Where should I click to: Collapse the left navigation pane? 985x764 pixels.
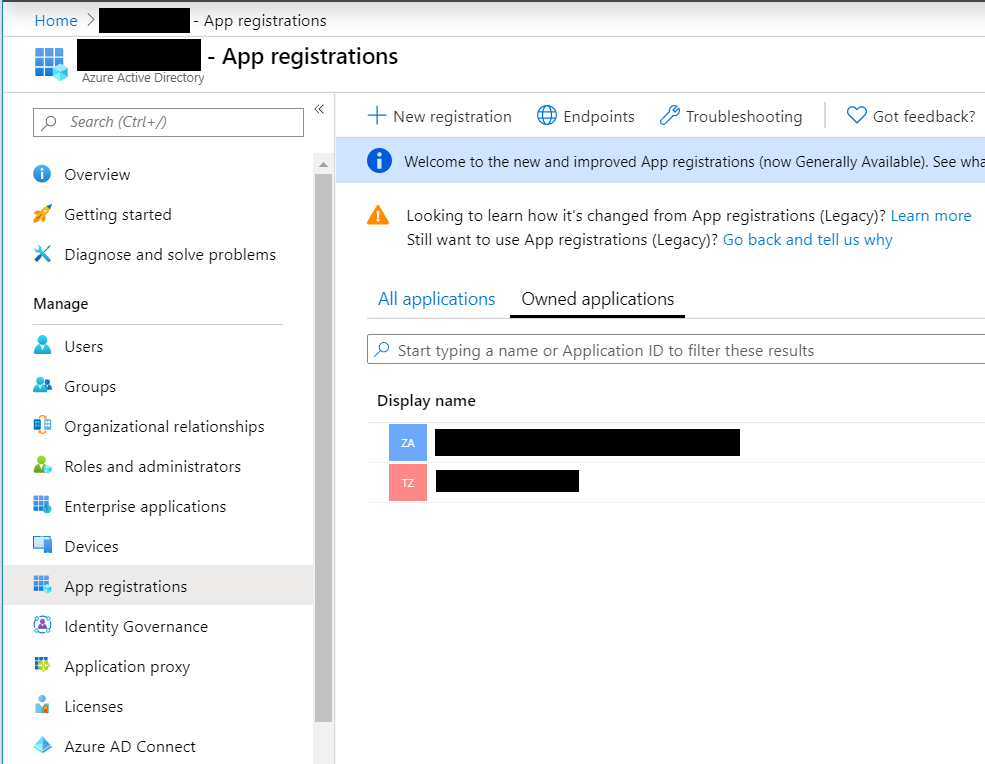pos(319,108)
